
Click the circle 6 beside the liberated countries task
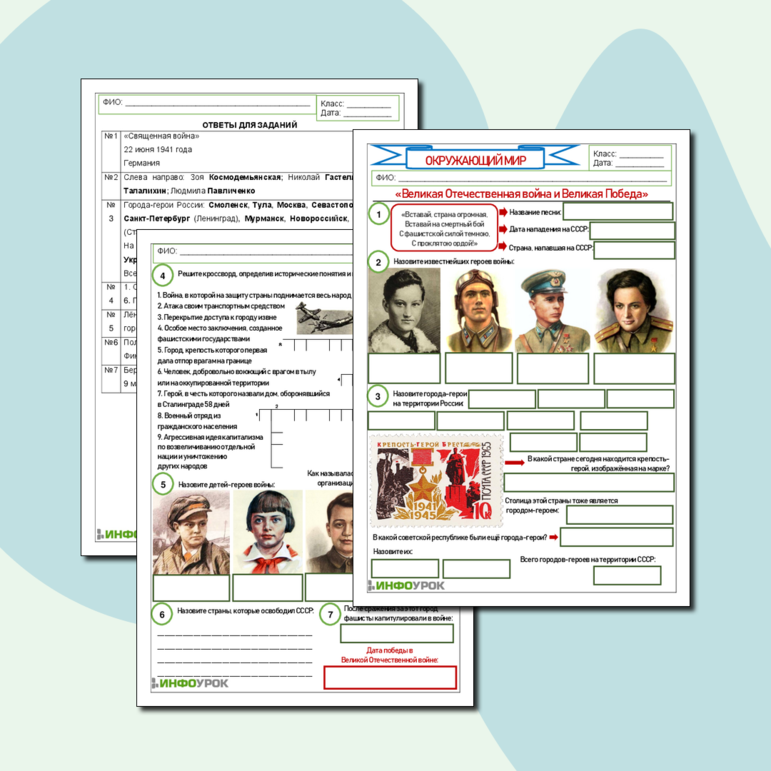(160, 614)
